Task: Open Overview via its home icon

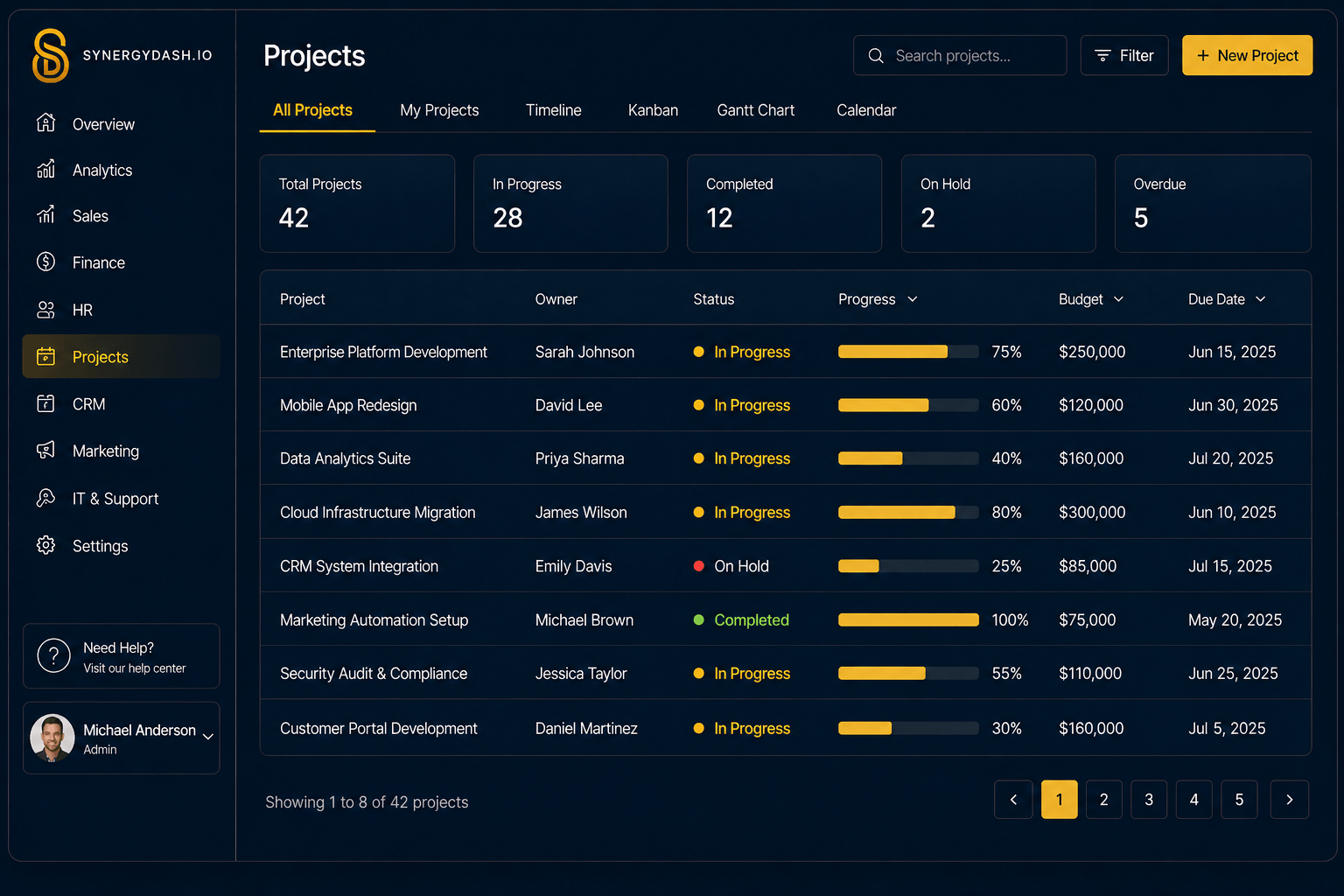Action: [46, 123]
